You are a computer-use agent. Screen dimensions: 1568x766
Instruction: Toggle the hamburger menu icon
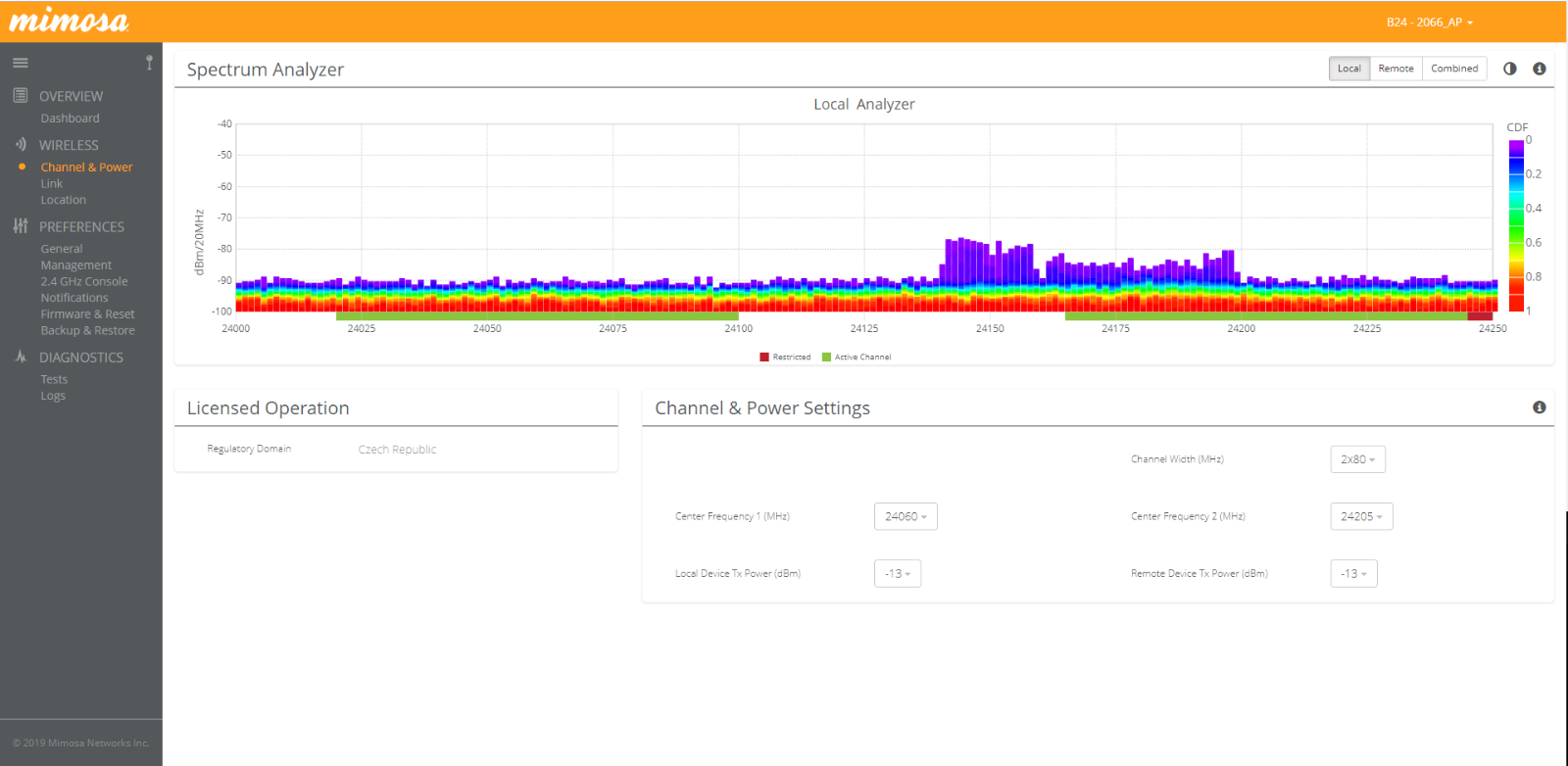tap(21, 63)
